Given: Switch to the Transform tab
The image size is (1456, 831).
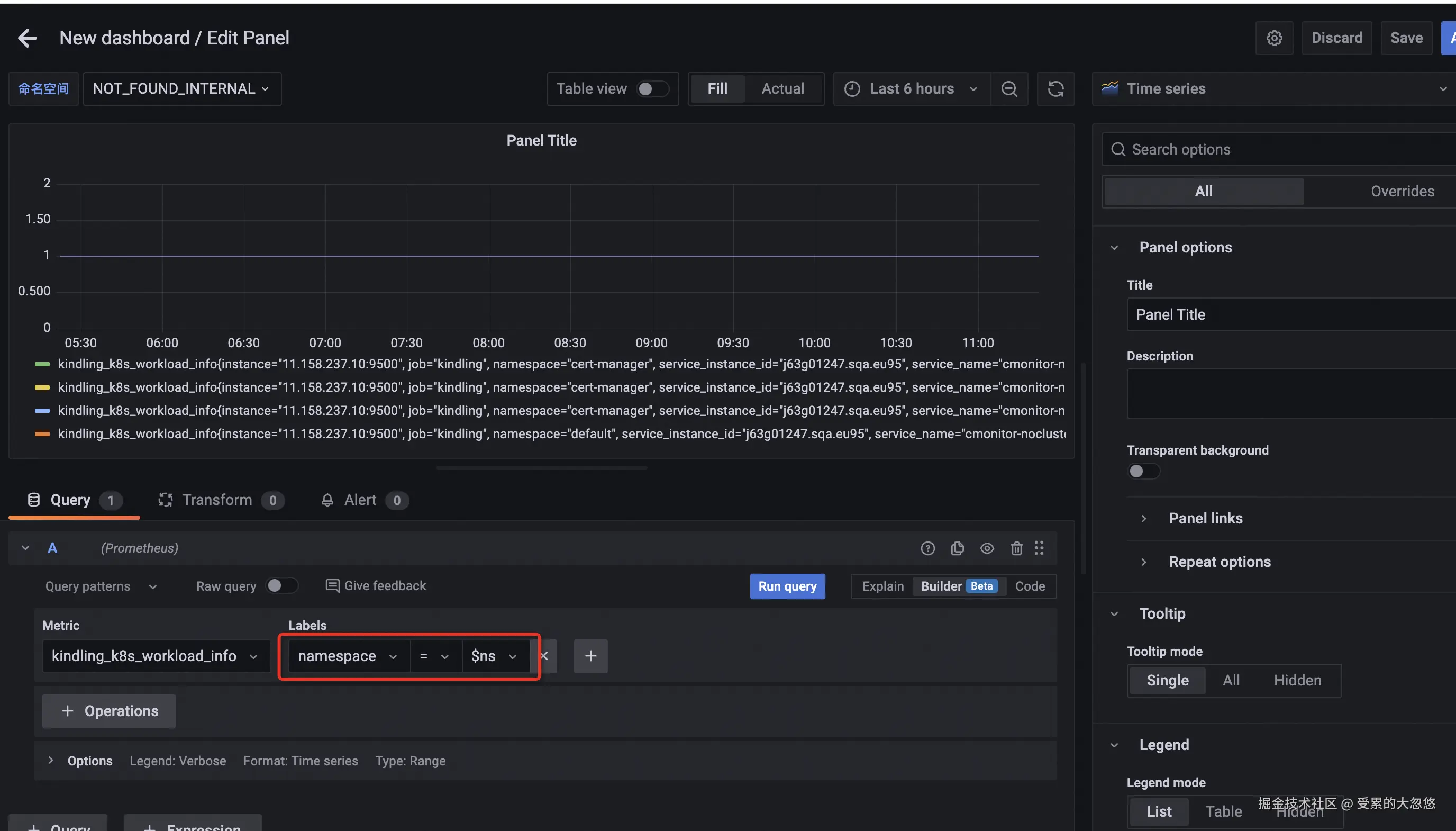Looking at the screenshot, I should [217, 500].
